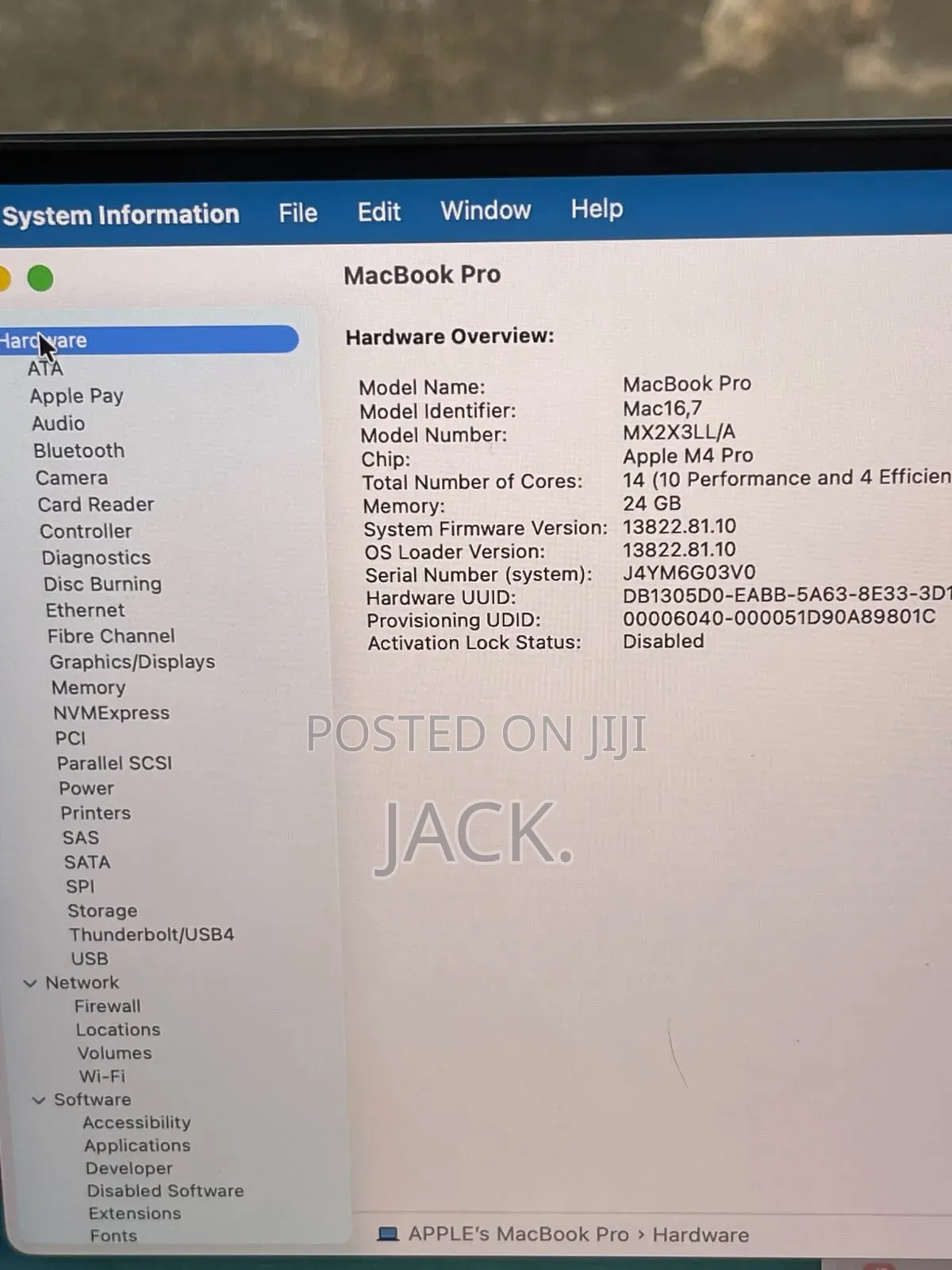Select Power in the sidebar
The width and height of the screenshot is (952, 1270).
point(86,788)
